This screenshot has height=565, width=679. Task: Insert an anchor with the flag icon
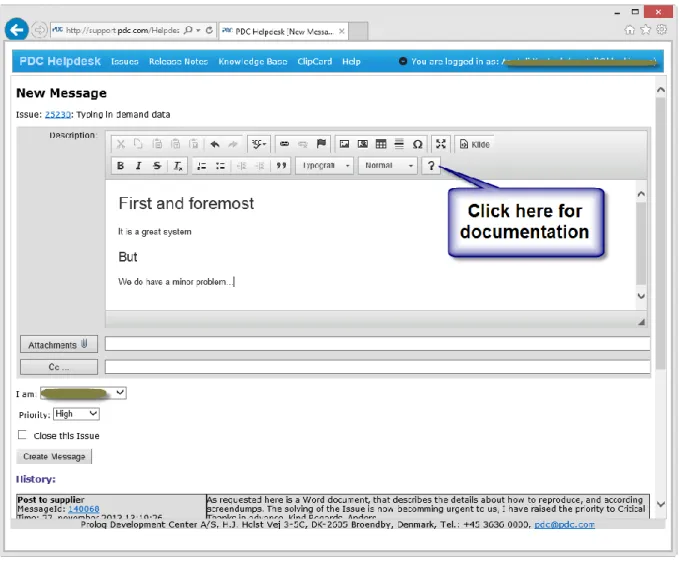[x=321, y=144]
